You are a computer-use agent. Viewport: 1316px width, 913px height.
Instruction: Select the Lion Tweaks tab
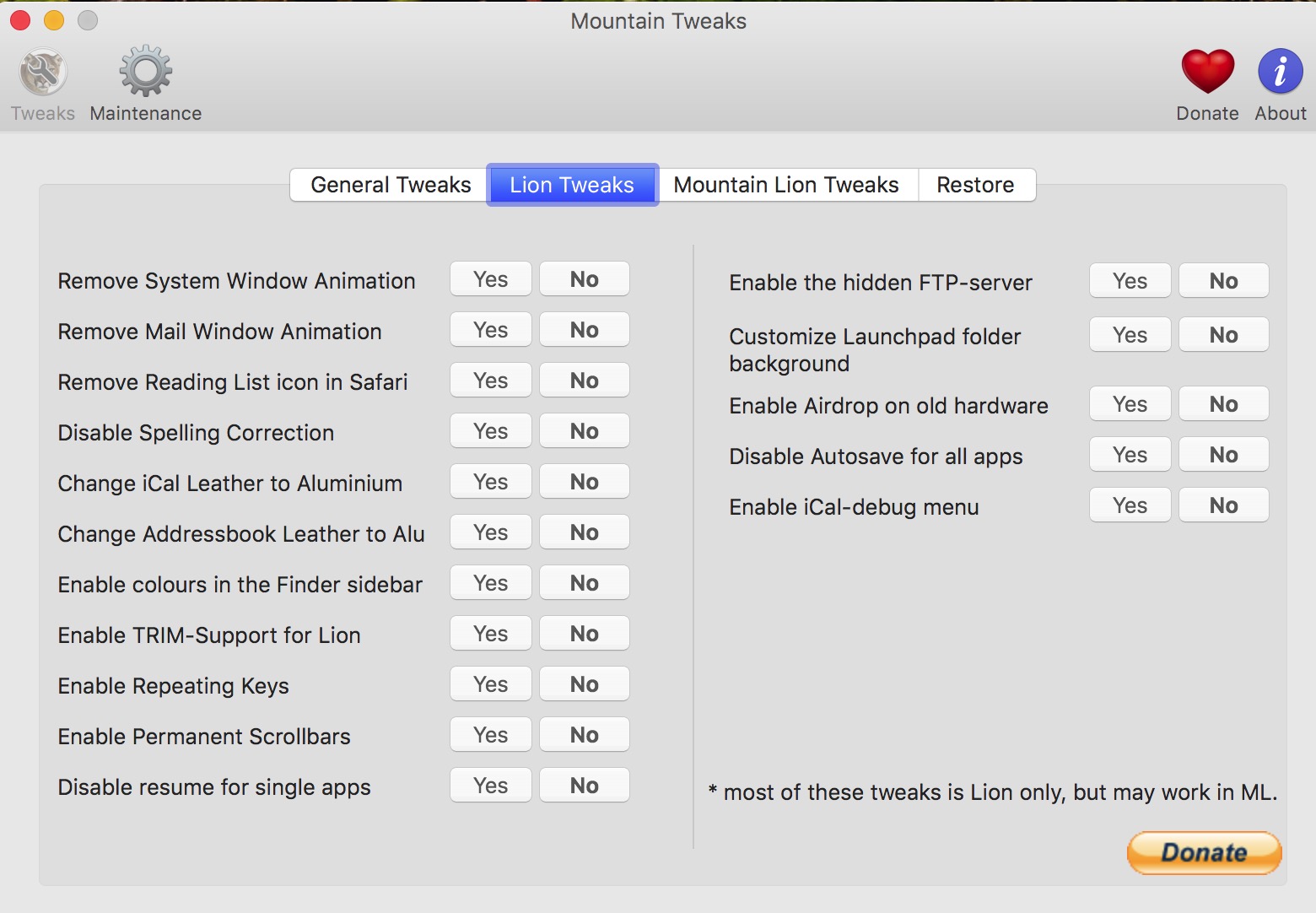(572, 185)
